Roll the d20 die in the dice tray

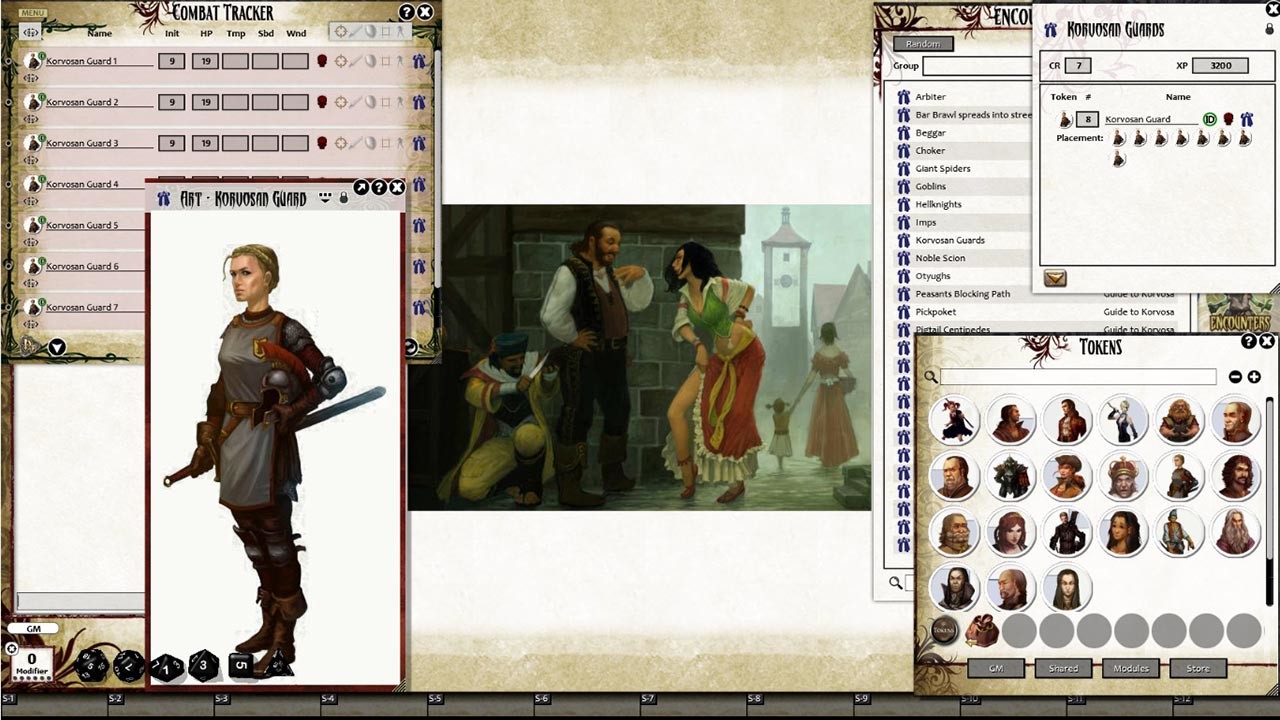tap(92, 665)
